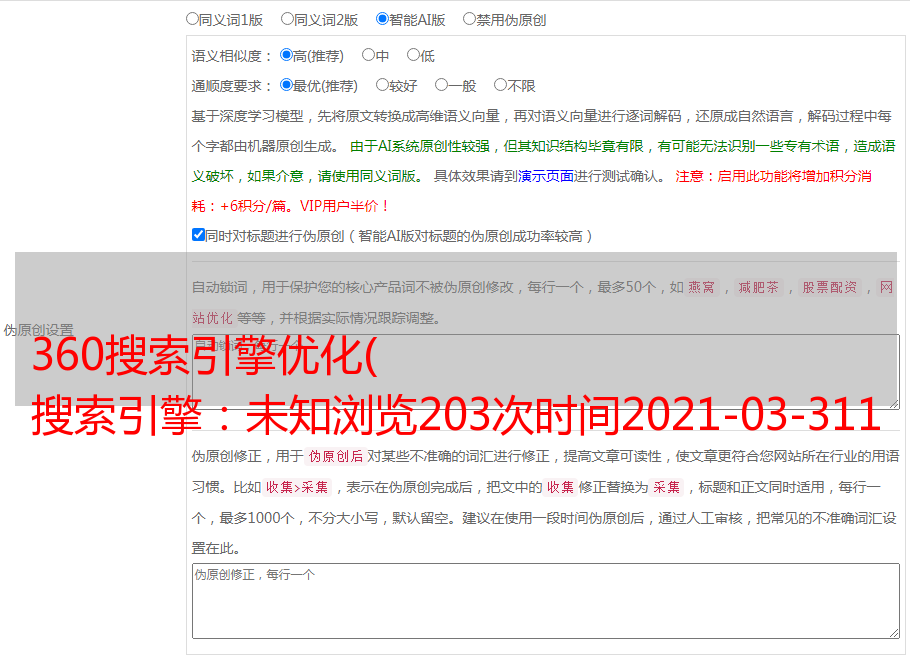Set 通顺度要求 to 最优(推荐)
The image size is (911, 658).
click(x=286, y=85)
